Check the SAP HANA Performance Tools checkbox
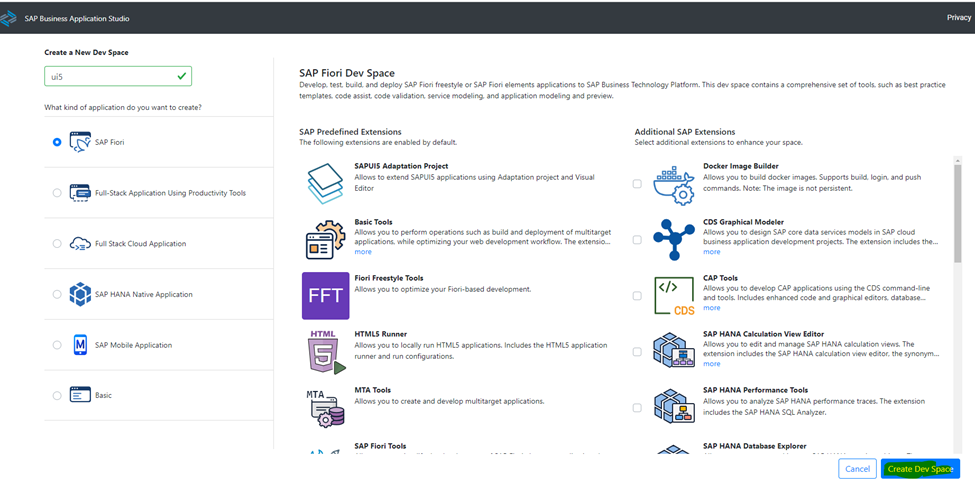 637,408
